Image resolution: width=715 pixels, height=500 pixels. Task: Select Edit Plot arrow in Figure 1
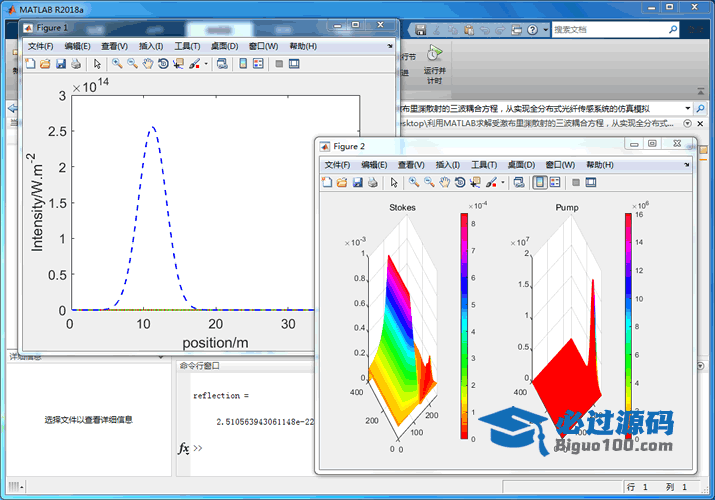(97, 64)
